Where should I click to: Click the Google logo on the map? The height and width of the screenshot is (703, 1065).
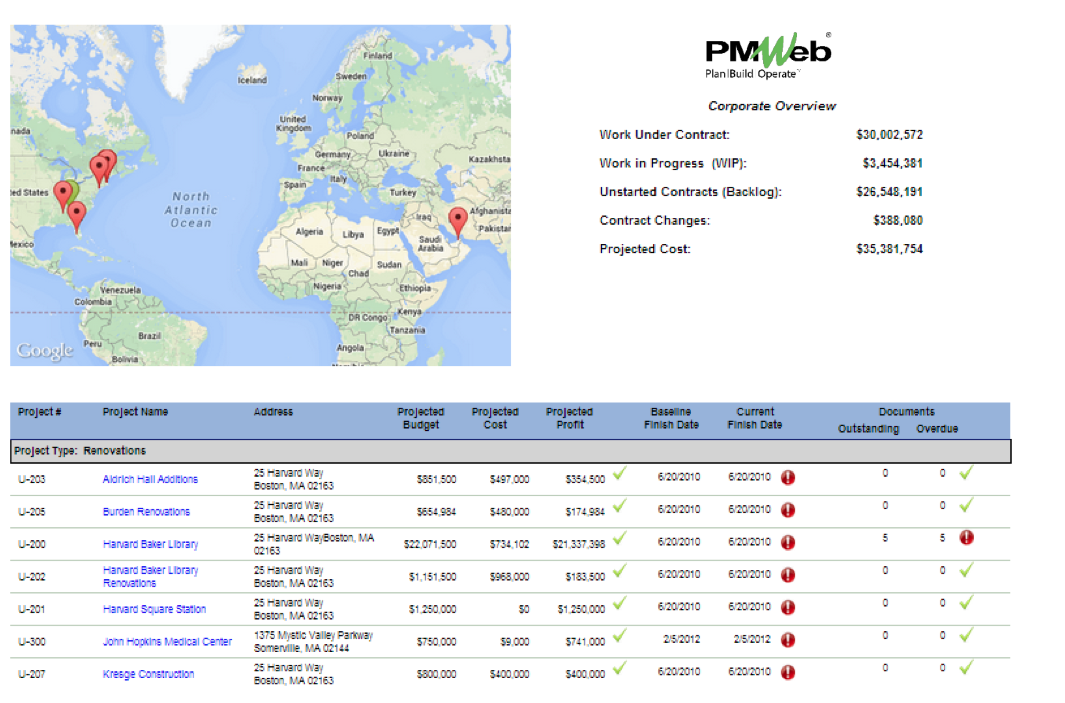click(45, 350)
